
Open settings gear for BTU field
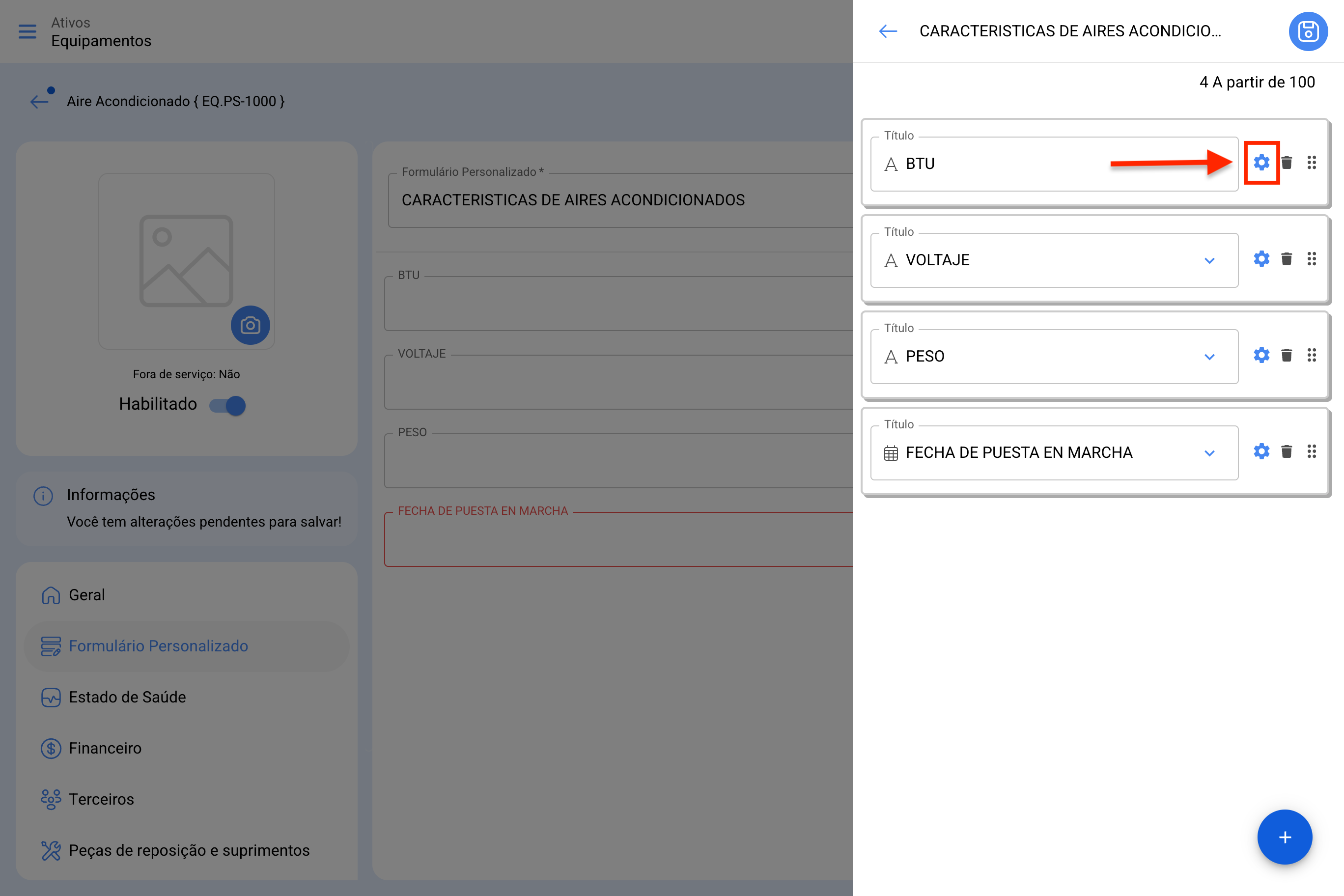click(x=1261, y=163)
